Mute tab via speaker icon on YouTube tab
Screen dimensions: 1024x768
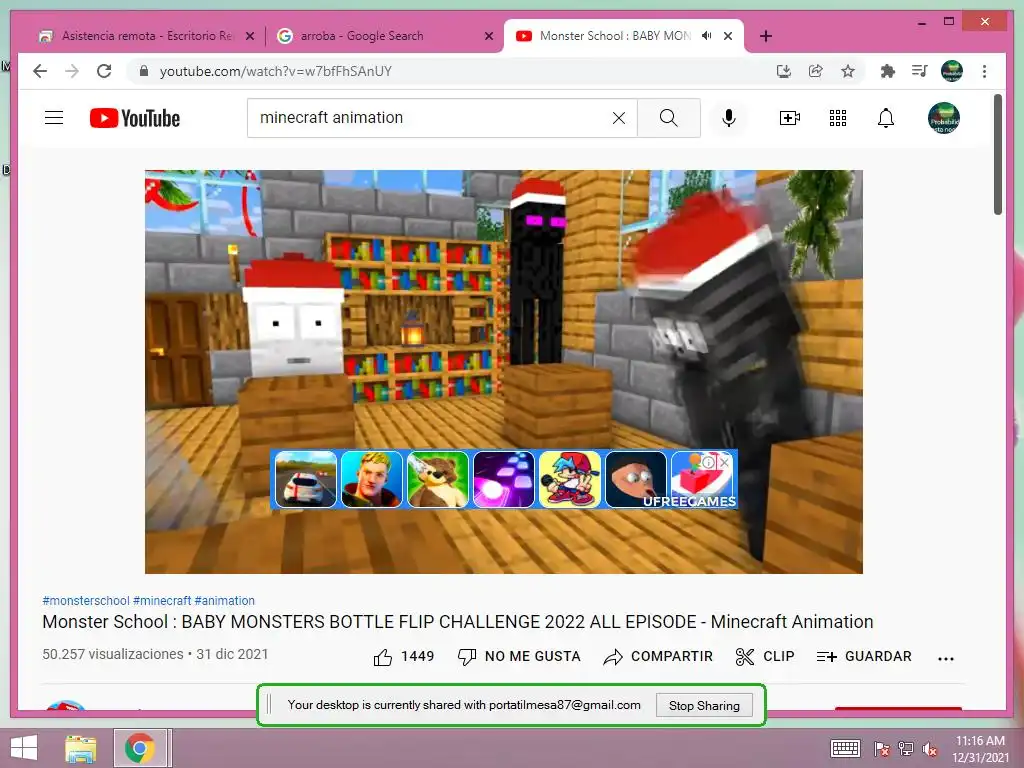(706, 36)
